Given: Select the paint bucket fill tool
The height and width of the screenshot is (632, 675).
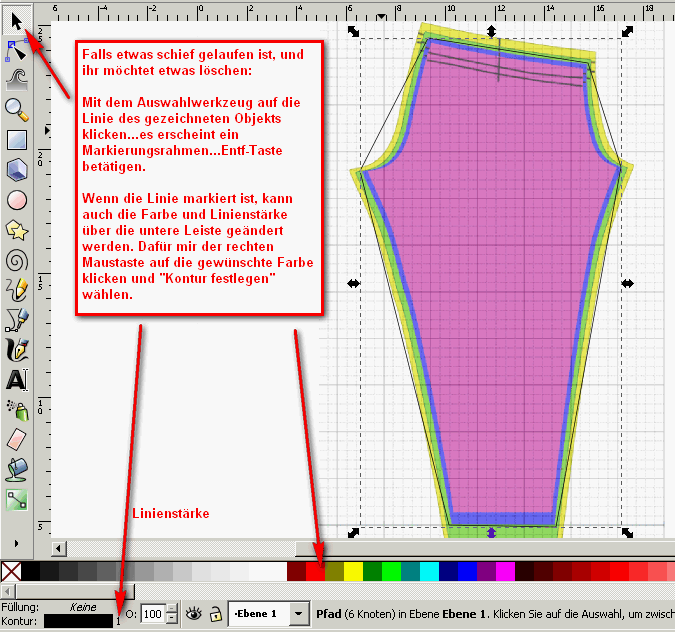Looking at the screenshot, I should (16, 468).
